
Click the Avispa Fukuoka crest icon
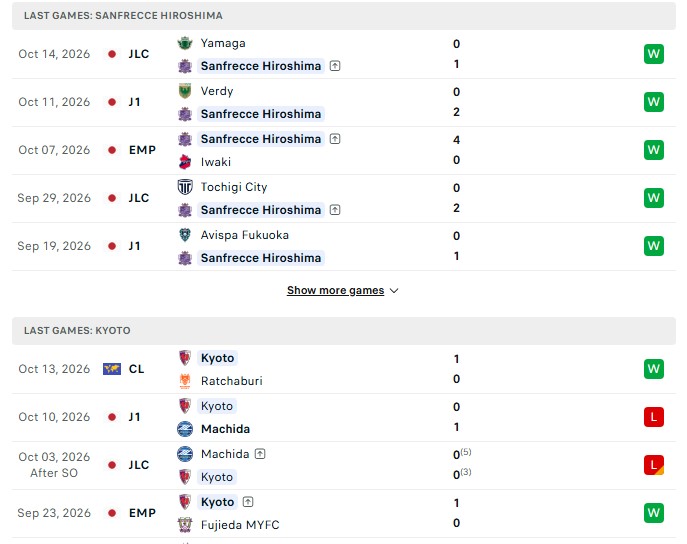pyautogui.click(x=185, y=235)
